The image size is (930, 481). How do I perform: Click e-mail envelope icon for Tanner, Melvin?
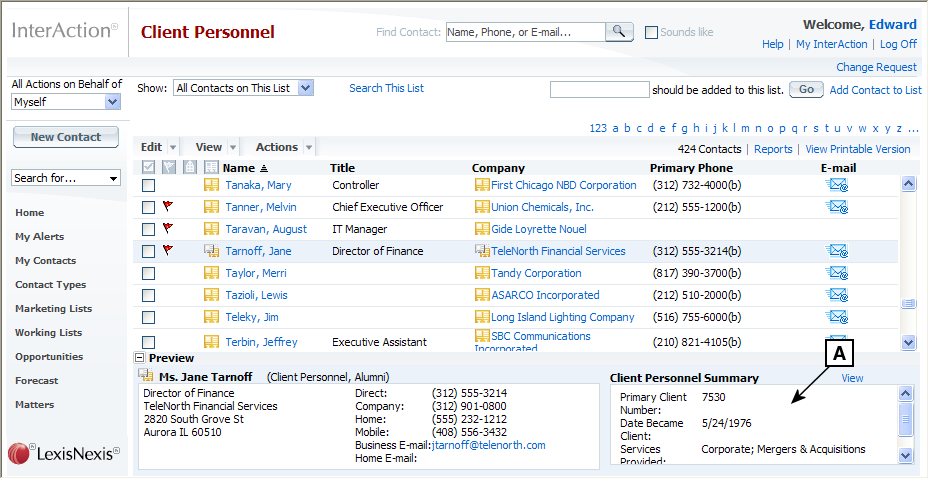pos(837,208)
